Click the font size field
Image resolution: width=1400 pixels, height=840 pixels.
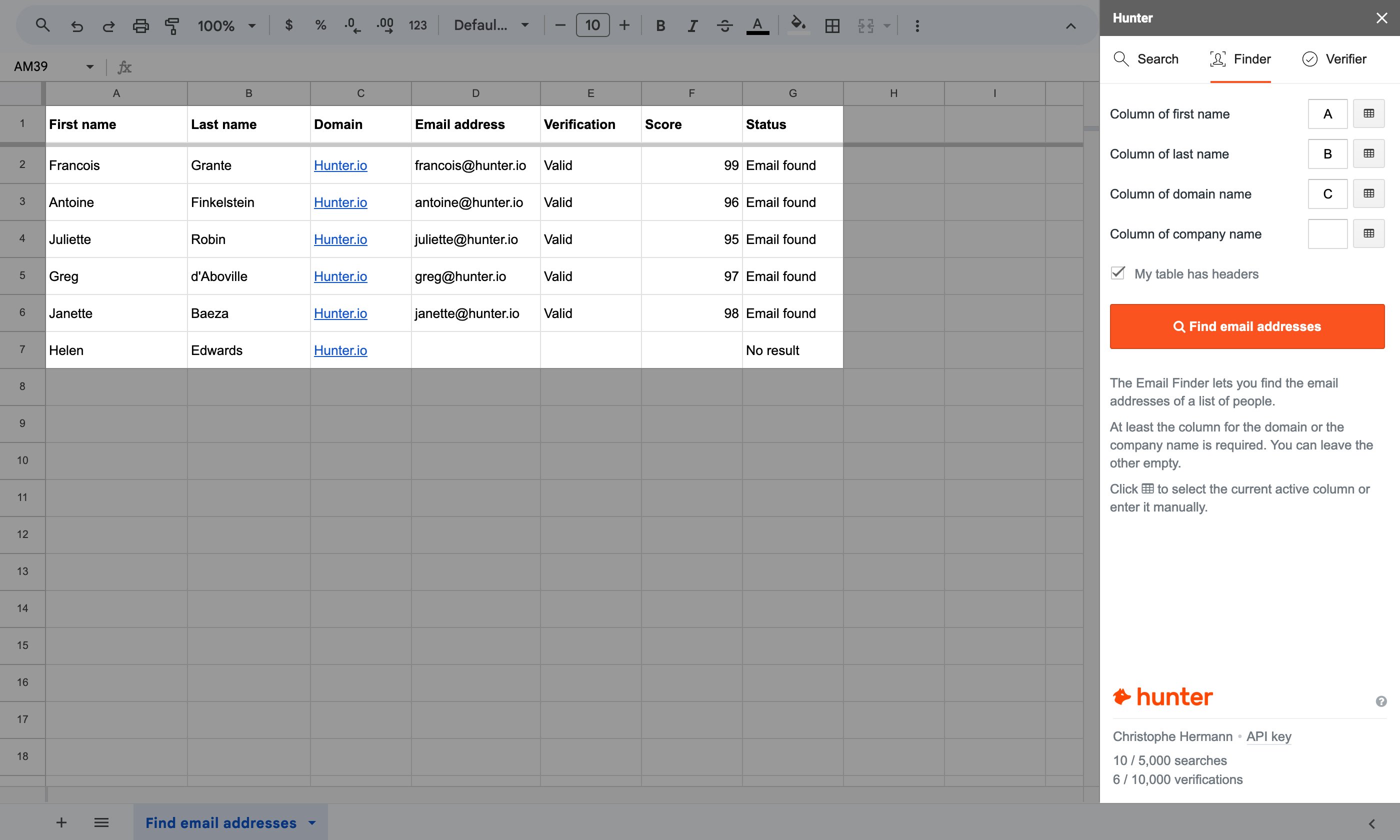click(592, 25)
